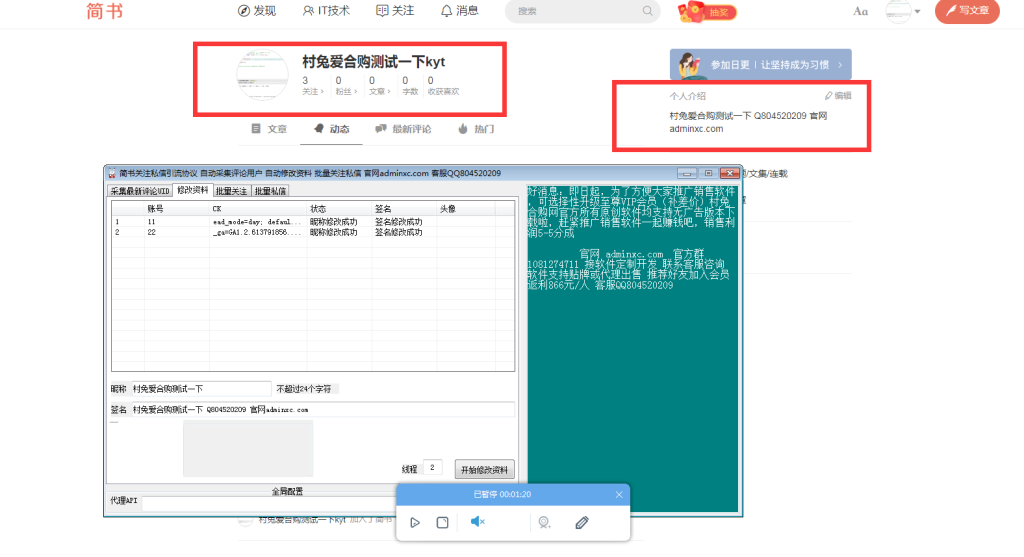This screenshot has height=557, width=1024.
Task: Click the search magnifier icon
Action: [x=648, y=11]
